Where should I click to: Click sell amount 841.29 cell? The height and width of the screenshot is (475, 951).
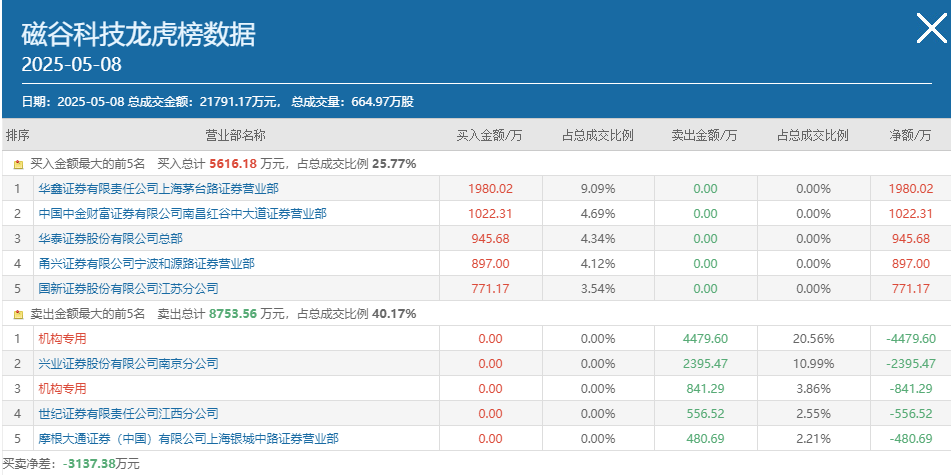(705, 388)
